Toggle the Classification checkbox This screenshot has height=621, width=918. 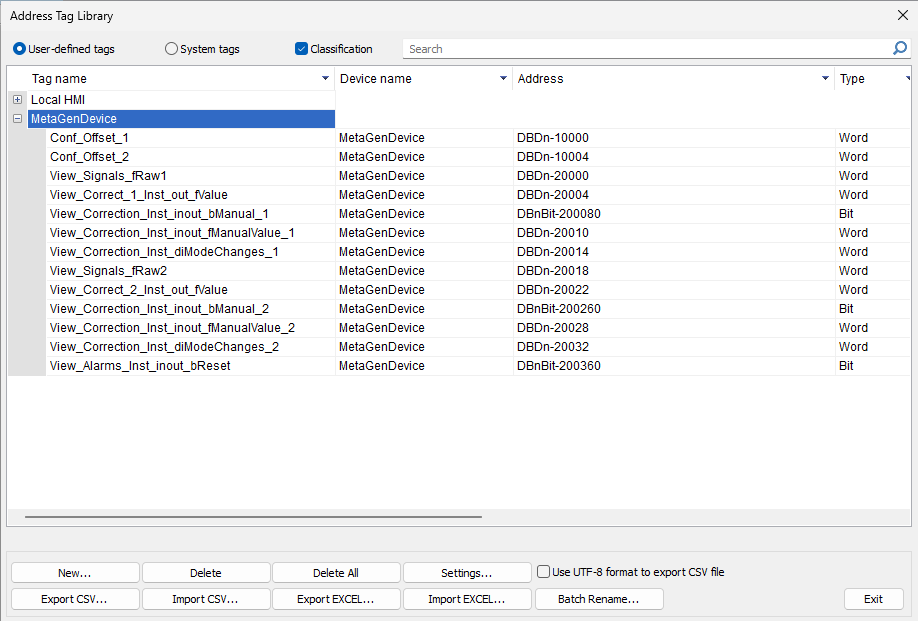tap(302, 49)
